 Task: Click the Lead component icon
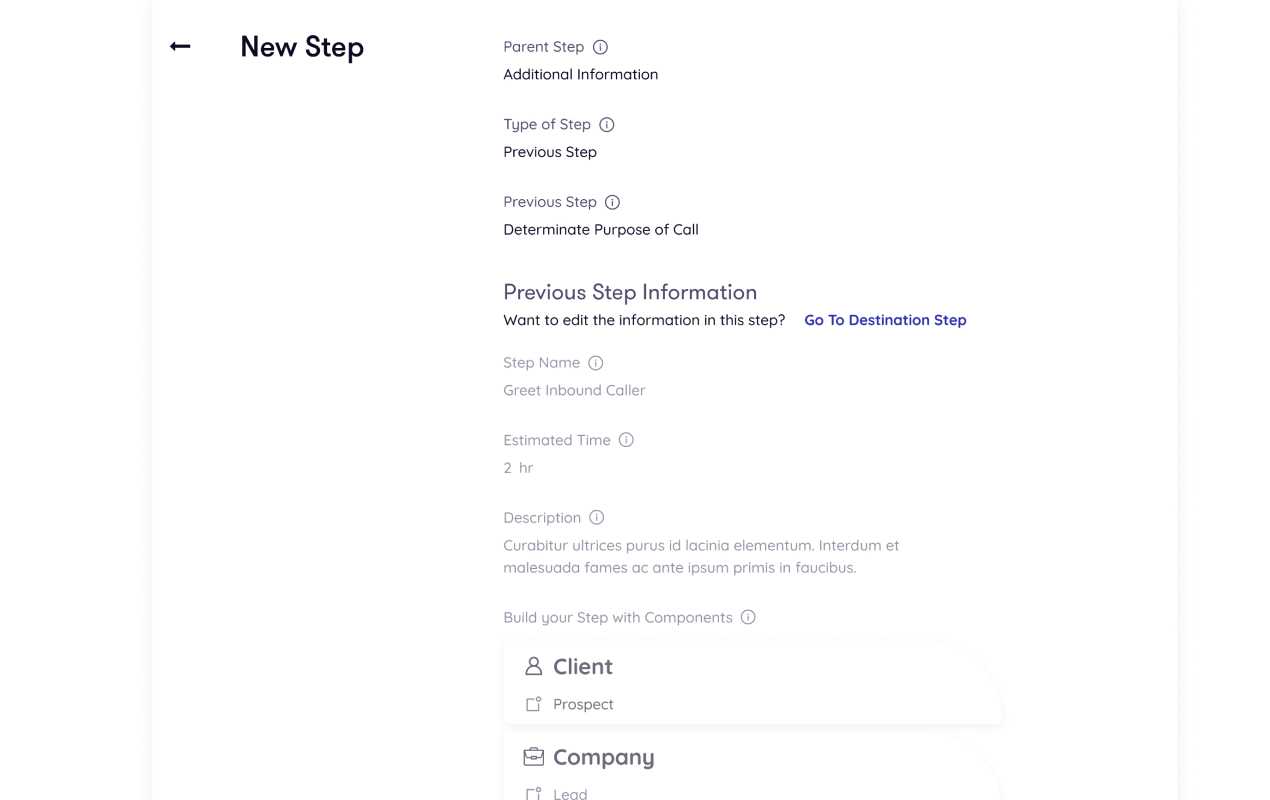533,793
